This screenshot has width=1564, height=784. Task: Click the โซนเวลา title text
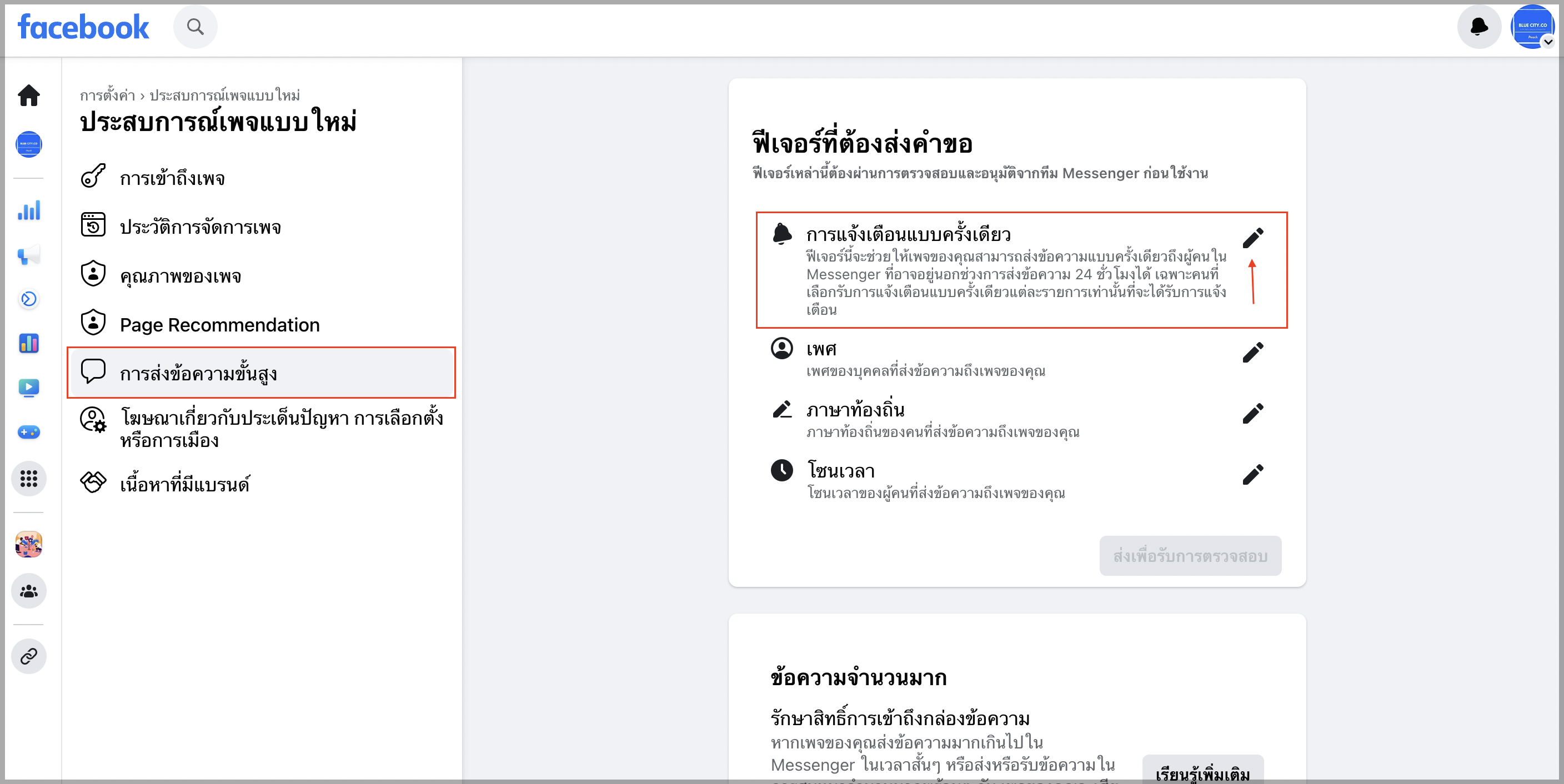point(840,470)
